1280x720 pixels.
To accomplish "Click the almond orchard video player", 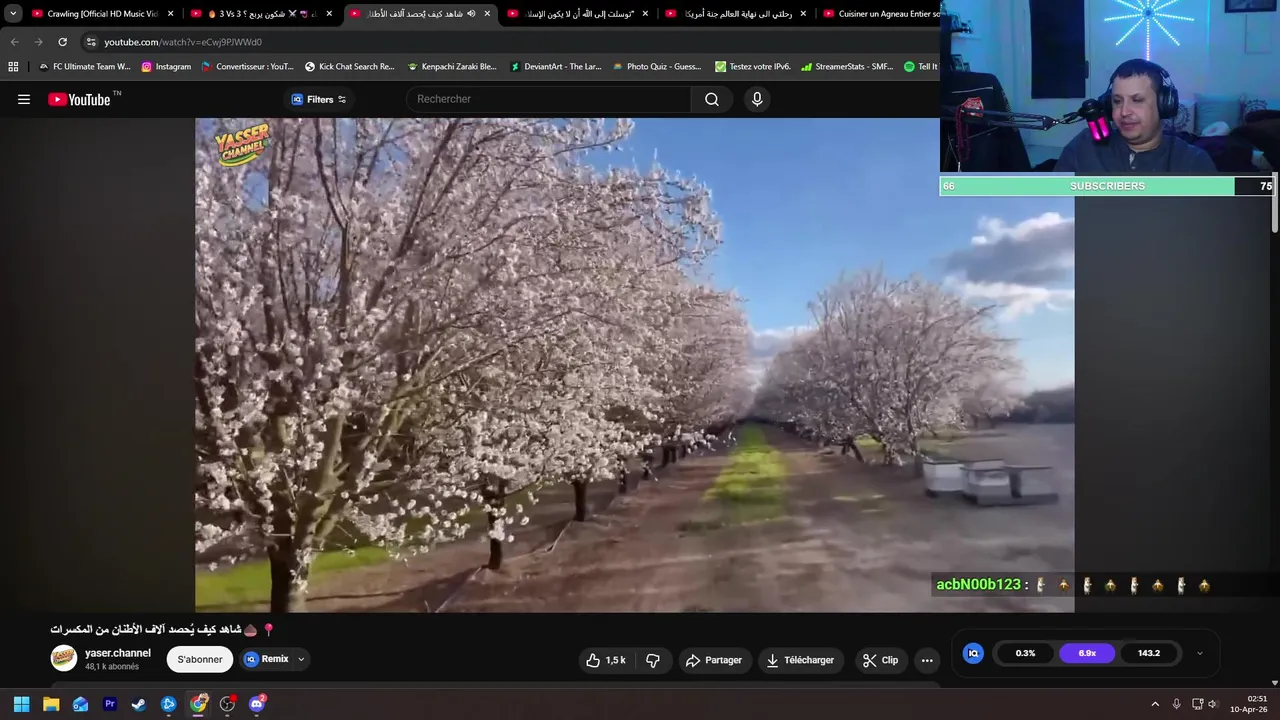I will pyautogui.click(x=635, y=365).
